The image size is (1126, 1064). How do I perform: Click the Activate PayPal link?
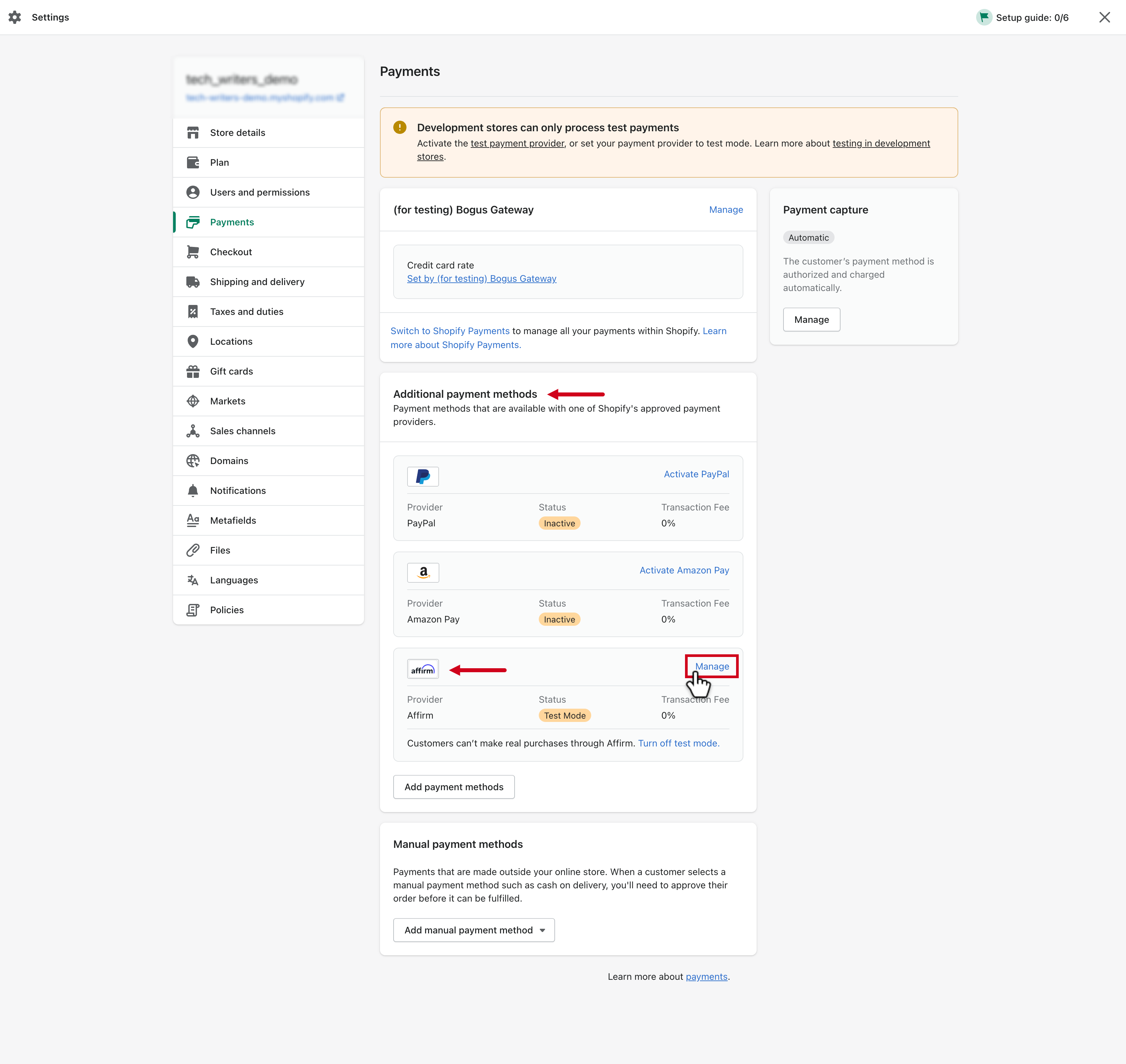696,474
